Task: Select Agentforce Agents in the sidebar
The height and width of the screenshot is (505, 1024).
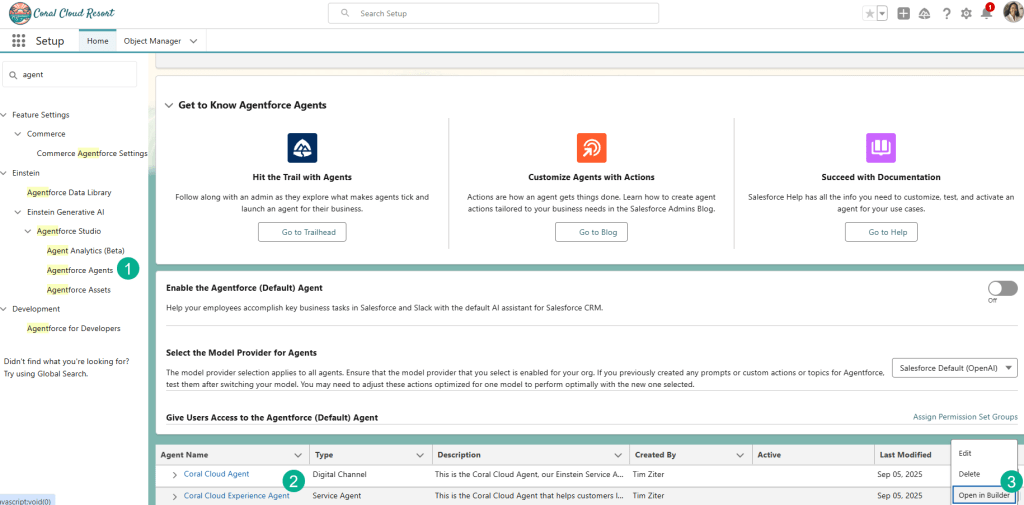Action: tap(80, 270)
